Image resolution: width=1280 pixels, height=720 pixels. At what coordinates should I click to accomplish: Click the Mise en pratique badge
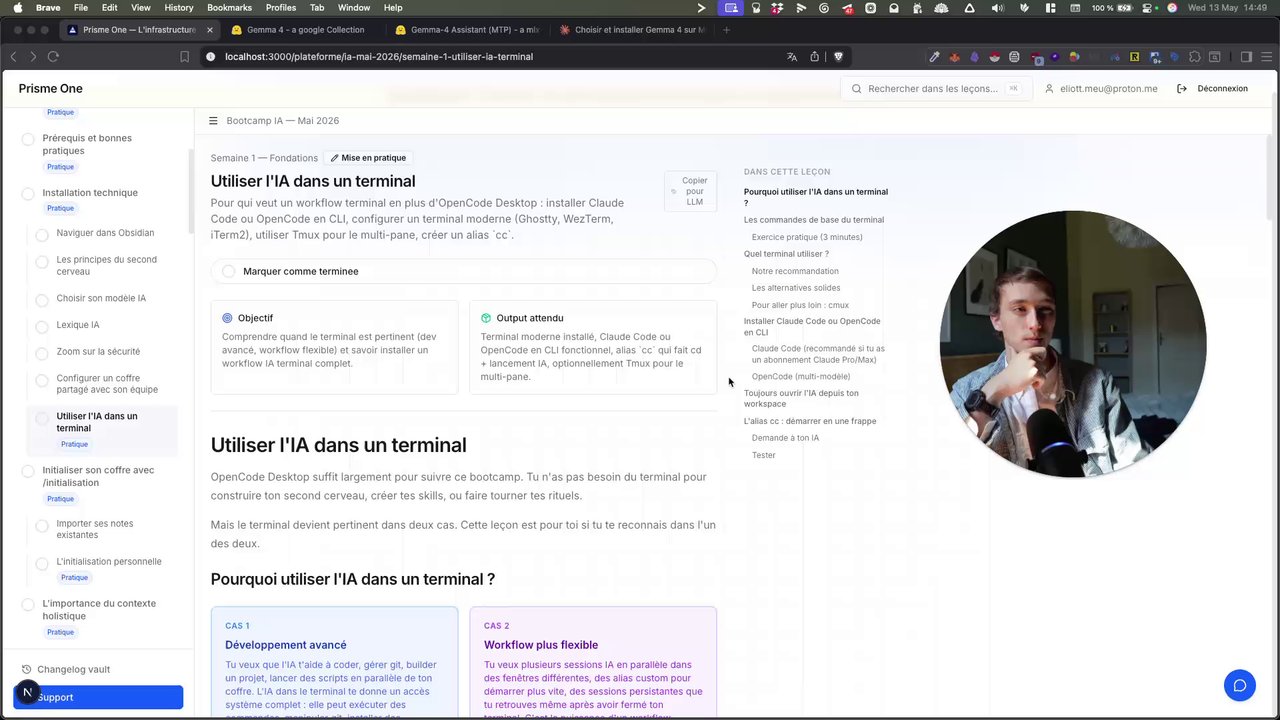coord(369,158)
